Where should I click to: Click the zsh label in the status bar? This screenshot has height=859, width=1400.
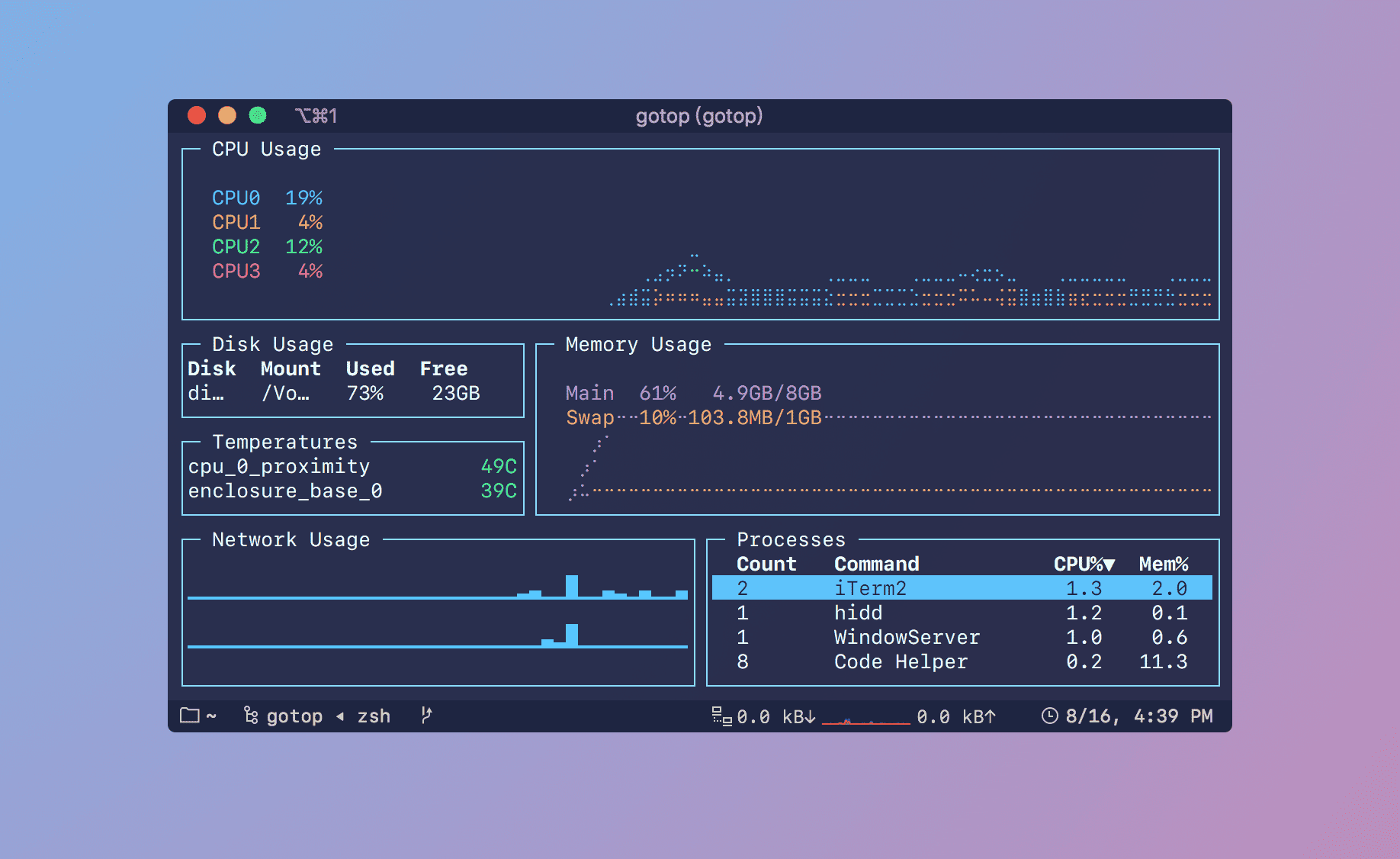click(x=374, y=716)
